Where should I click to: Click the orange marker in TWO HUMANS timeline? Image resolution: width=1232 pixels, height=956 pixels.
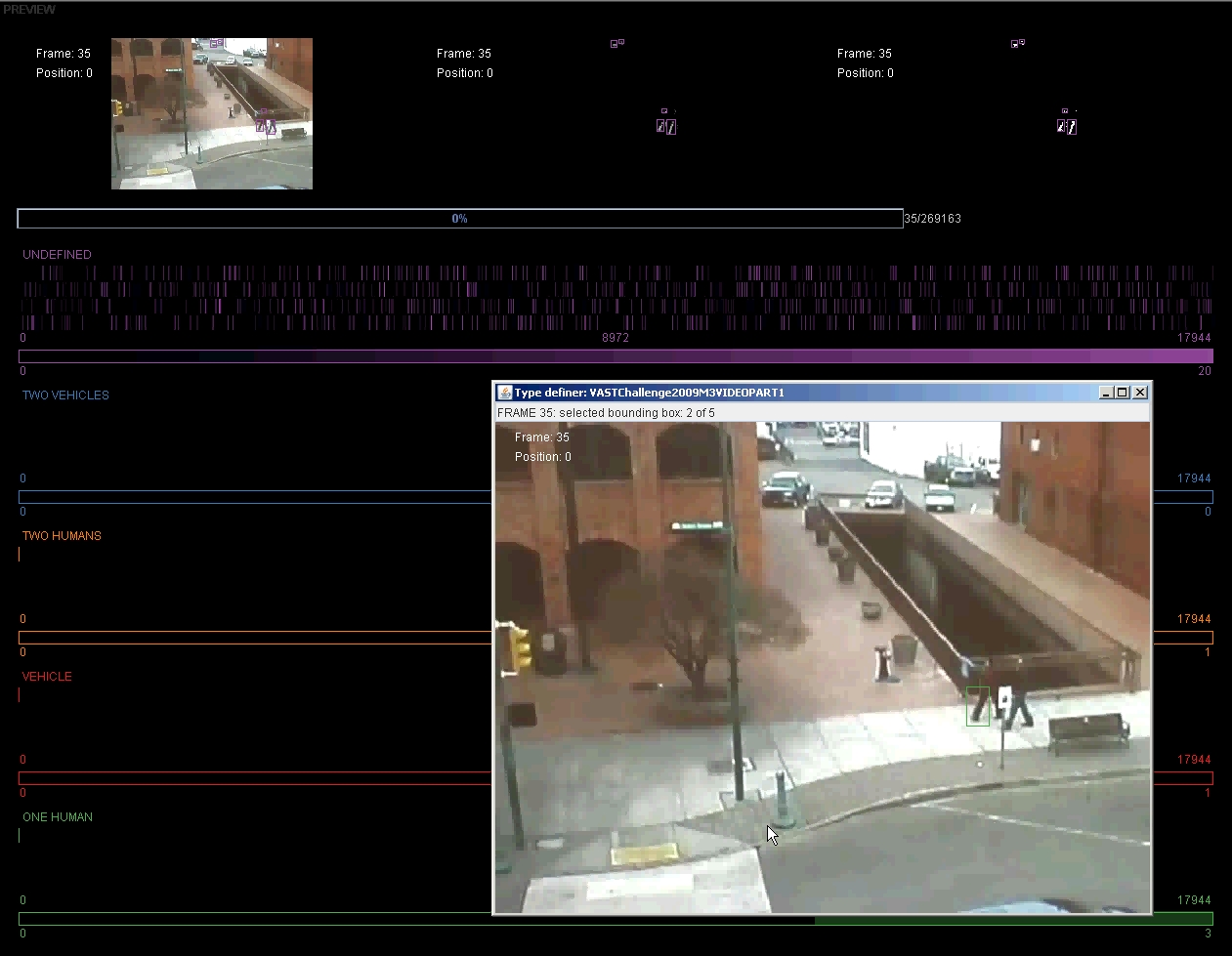tap(19, 554)
